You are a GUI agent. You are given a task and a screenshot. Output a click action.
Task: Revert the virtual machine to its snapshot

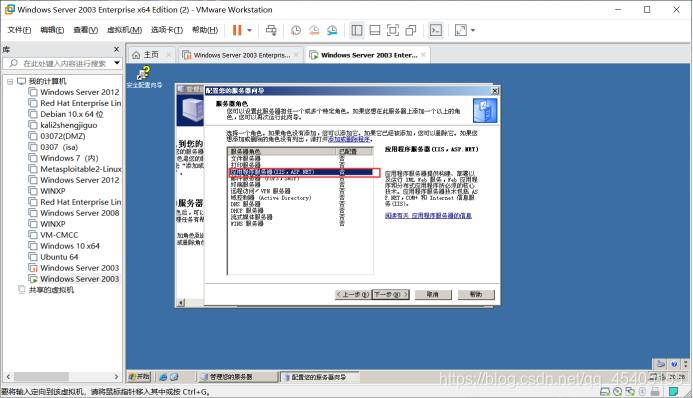pos(314,30)
